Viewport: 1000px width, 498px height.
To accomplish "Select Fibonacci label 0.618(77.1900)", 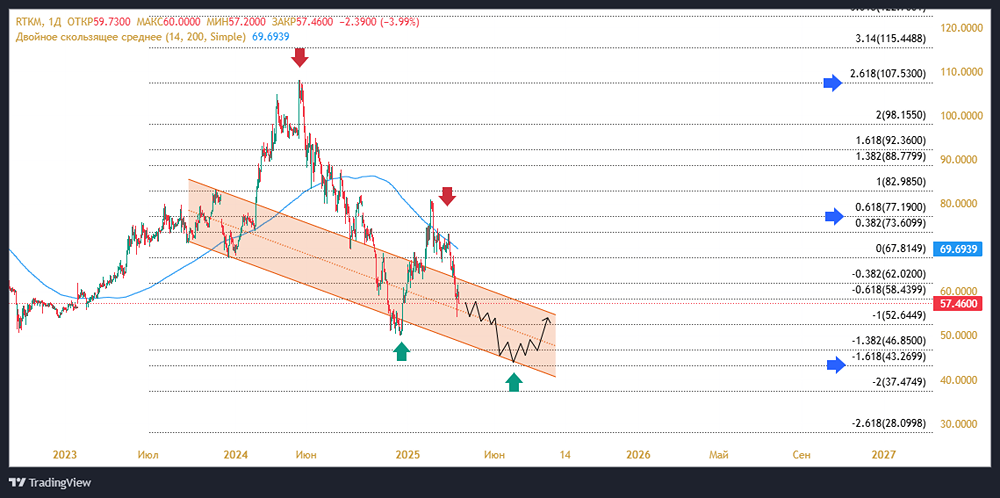I will click(890, 207).
